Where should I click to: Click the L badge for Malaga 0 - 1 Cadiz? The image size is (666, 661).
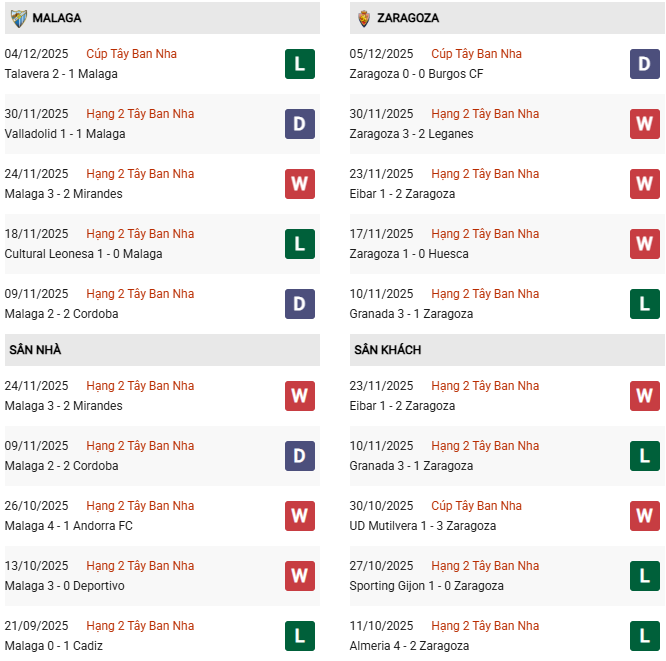tap(299, 636)
